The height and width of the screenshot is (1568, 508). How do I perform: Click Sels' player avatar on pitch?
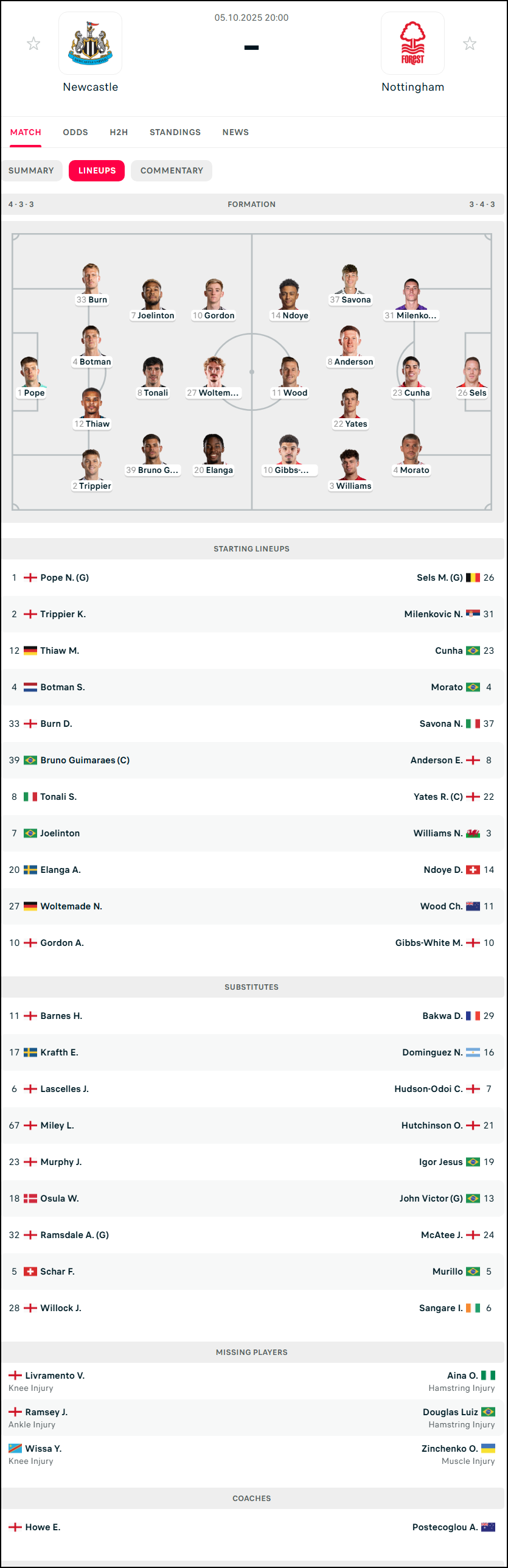(x=472, y=372)
